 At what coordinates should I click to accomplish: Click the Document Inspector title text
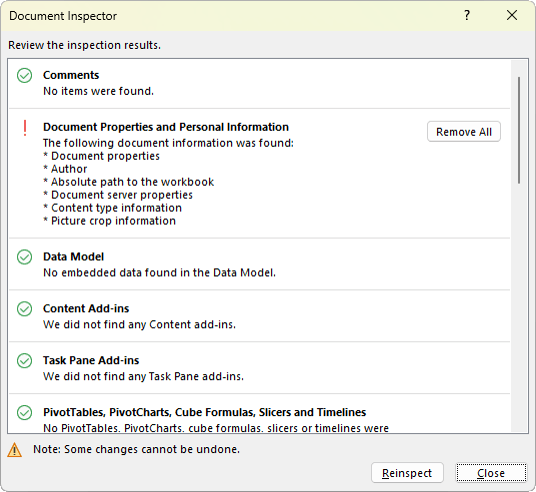[63, 16]
